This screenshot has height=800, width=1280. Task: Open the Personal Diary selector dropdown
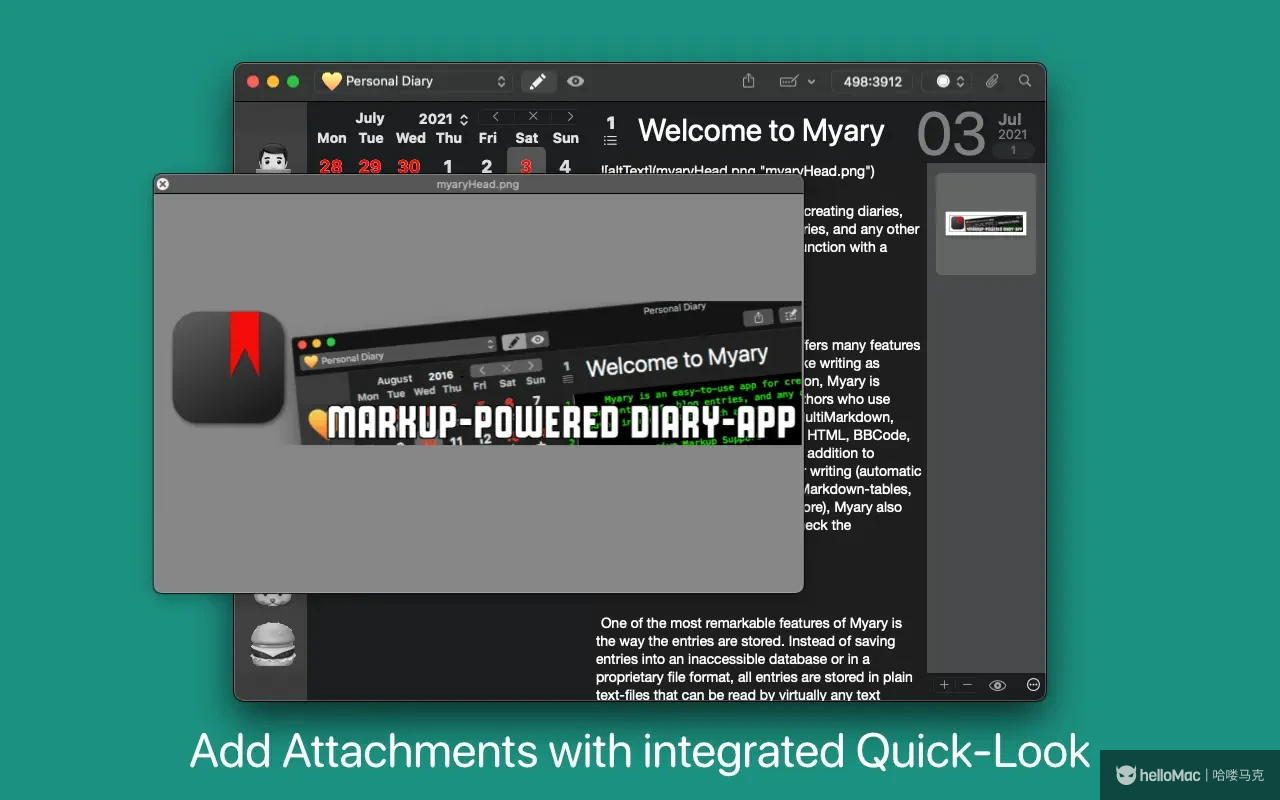click(414, 81)
